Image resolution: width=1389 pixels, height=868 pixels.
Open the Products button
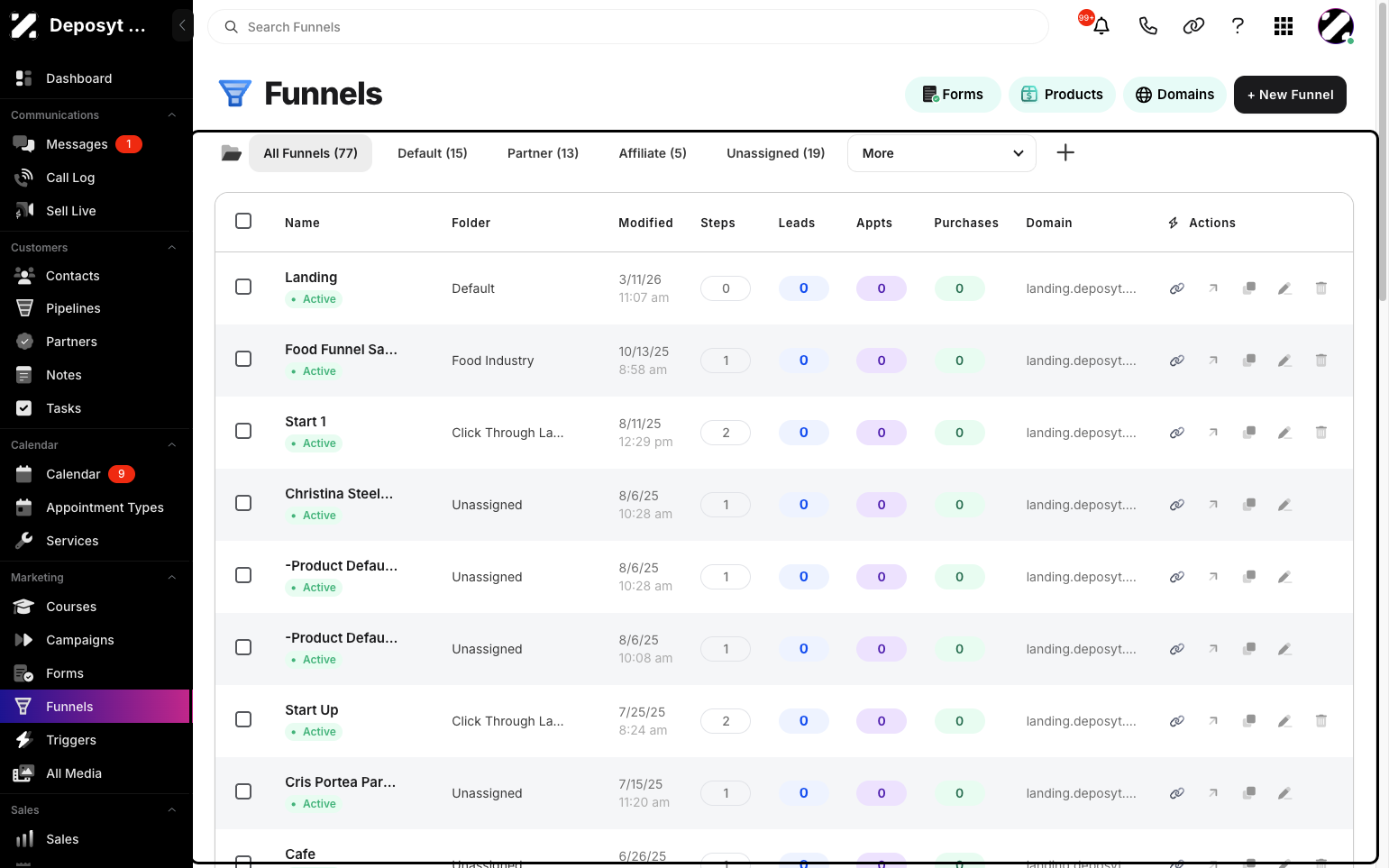(x=1062, y=95)
